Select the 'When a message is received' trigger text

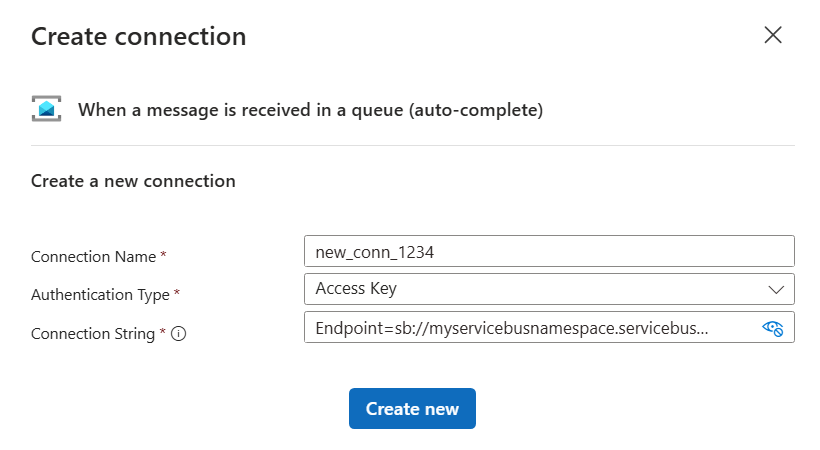click(310, 110)
